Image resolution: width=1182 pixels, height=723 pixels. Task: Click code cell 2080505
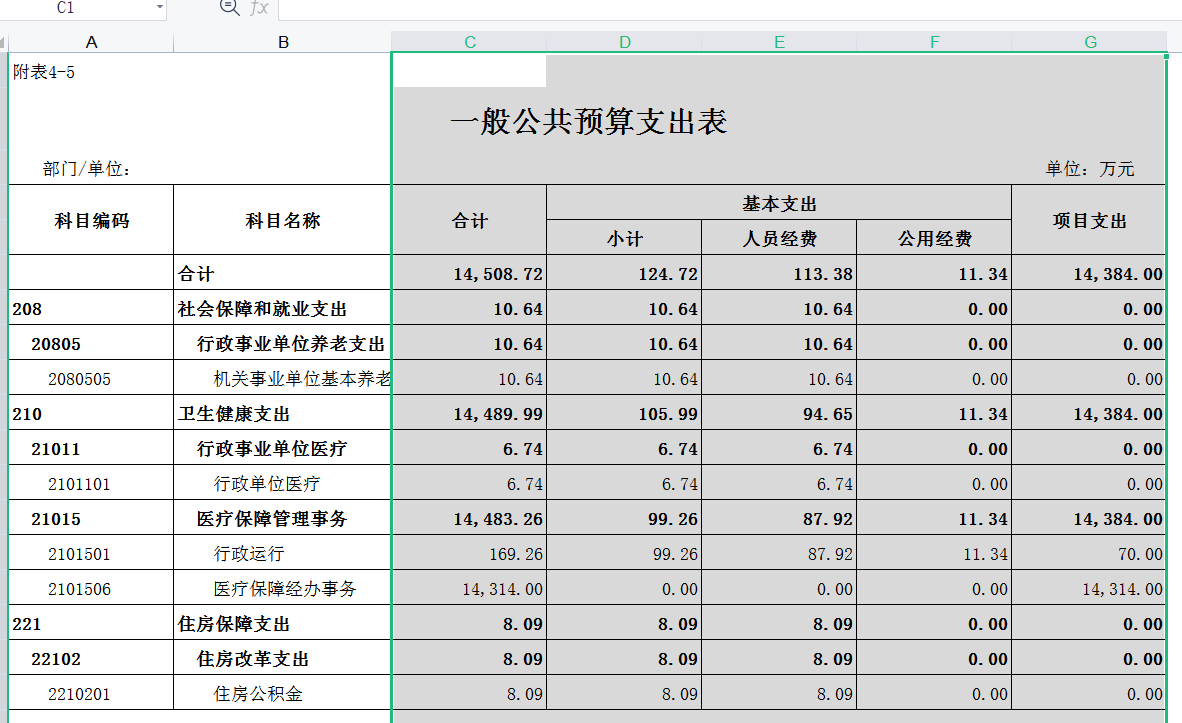(91, 378)
